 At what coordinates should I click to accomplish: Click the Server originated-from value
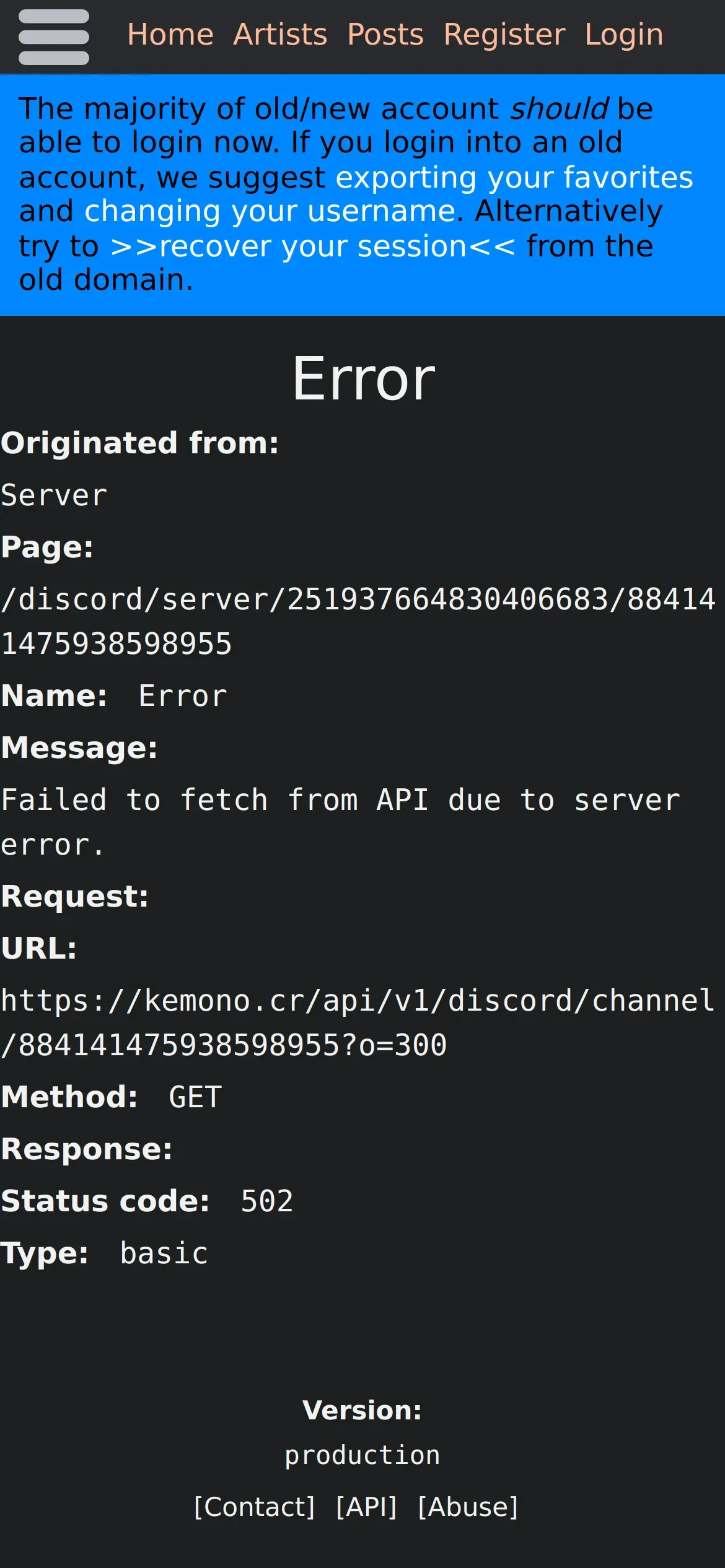(x=54, y=495)
